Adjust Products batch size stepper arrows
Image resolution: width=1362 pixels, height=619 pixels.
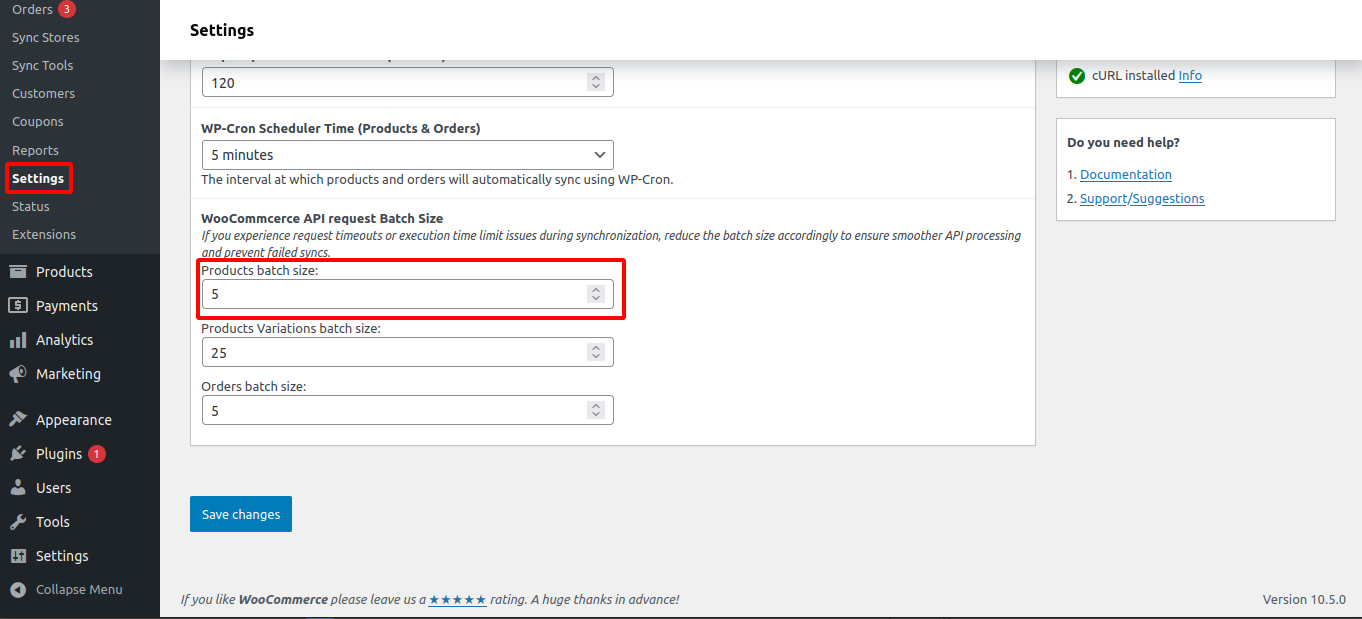click(x=596, y=294)
